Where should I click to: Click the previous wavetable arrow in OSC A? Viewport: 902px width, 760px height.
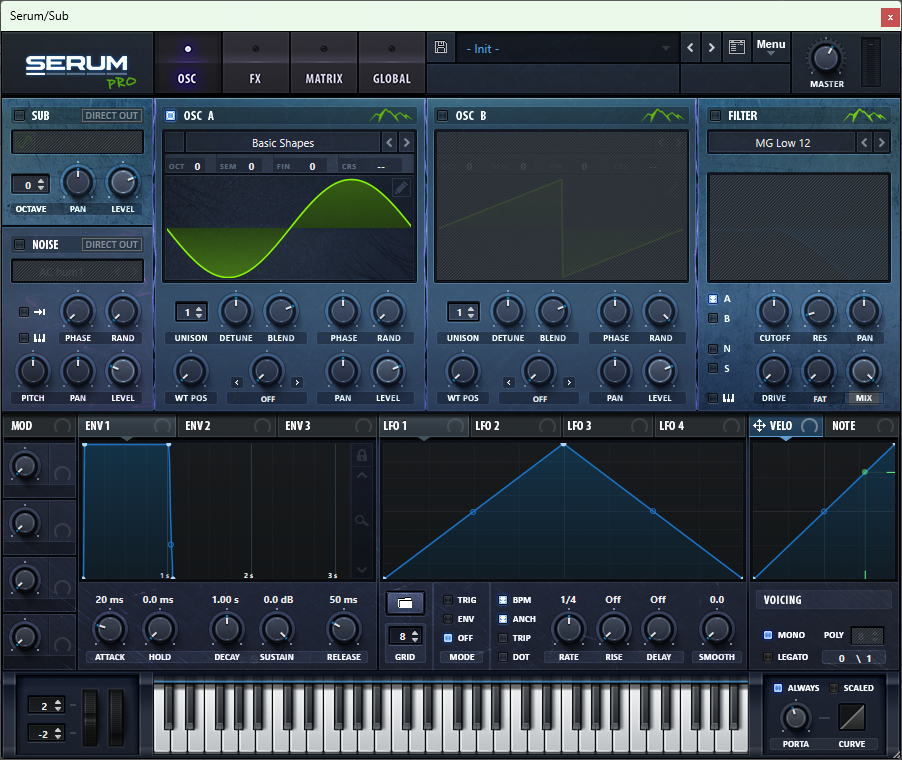point(389,142)
